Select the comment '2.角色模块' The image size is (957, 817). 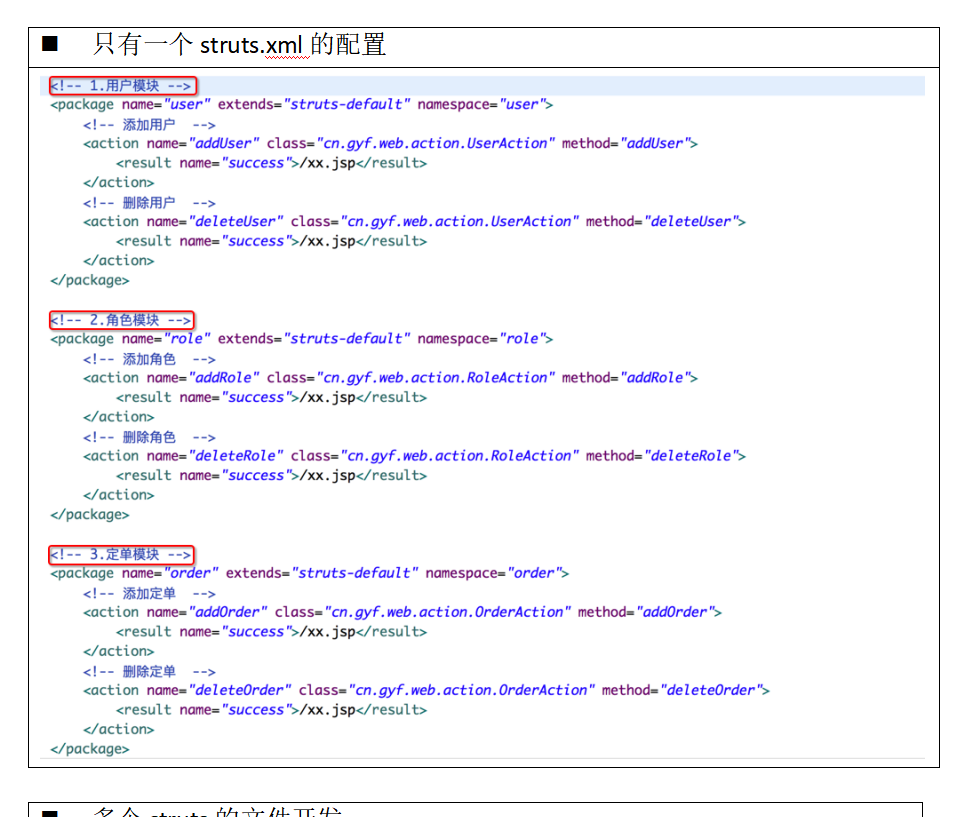coord(121,320)
